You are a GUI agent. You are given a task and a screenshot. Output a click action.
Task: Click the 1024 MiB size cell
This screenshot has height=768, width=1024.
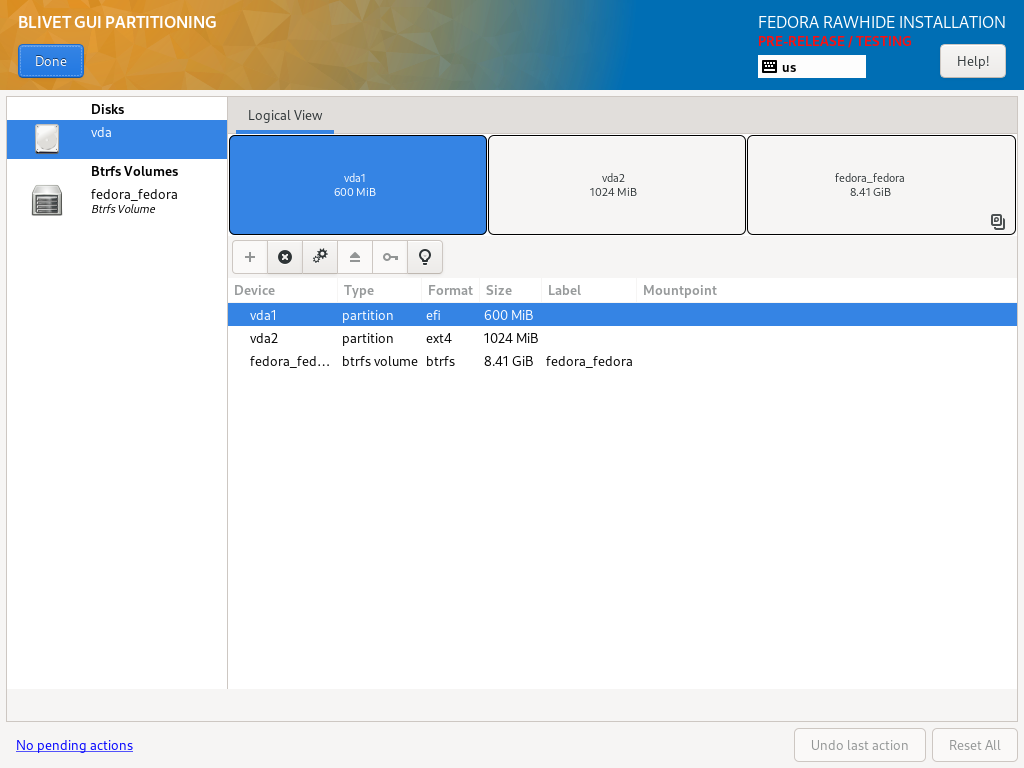[511, 338]
